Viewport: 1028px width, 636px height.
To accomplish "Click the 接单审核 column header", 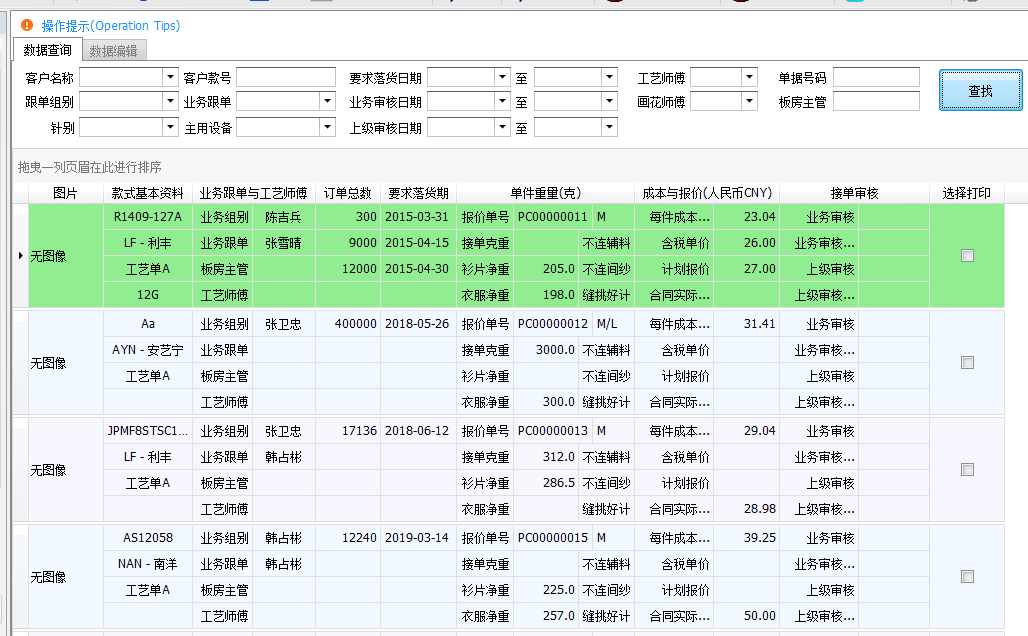I will (854, 193).
